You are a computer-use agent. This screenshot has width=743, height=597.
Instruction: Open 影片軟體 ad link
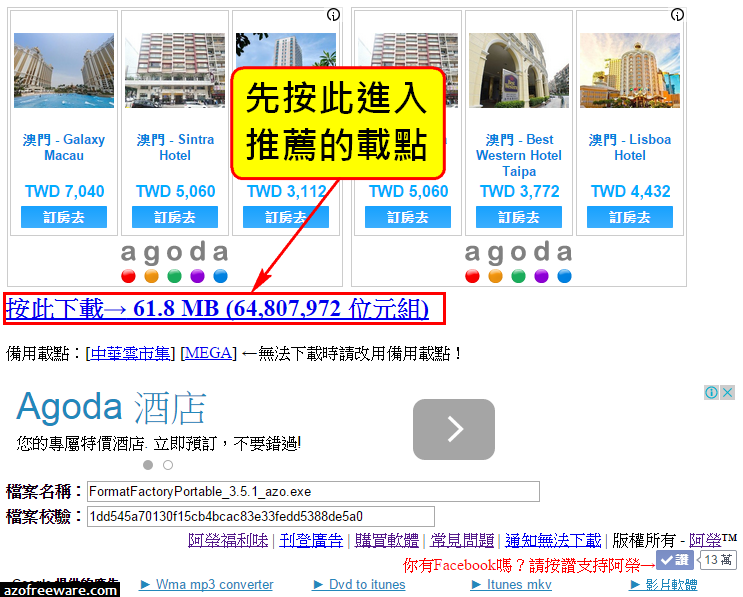point(664,585)
